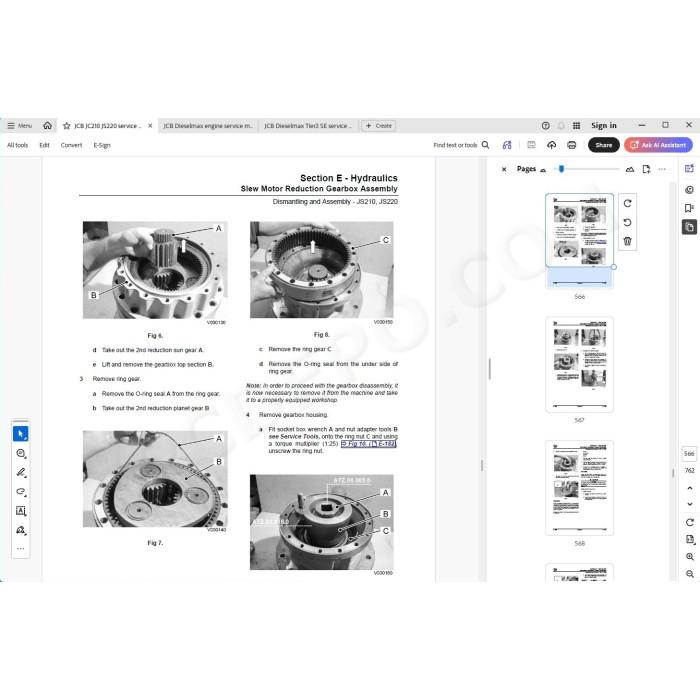
Task: Open more quick tools ellipsis
Action: 21,549
